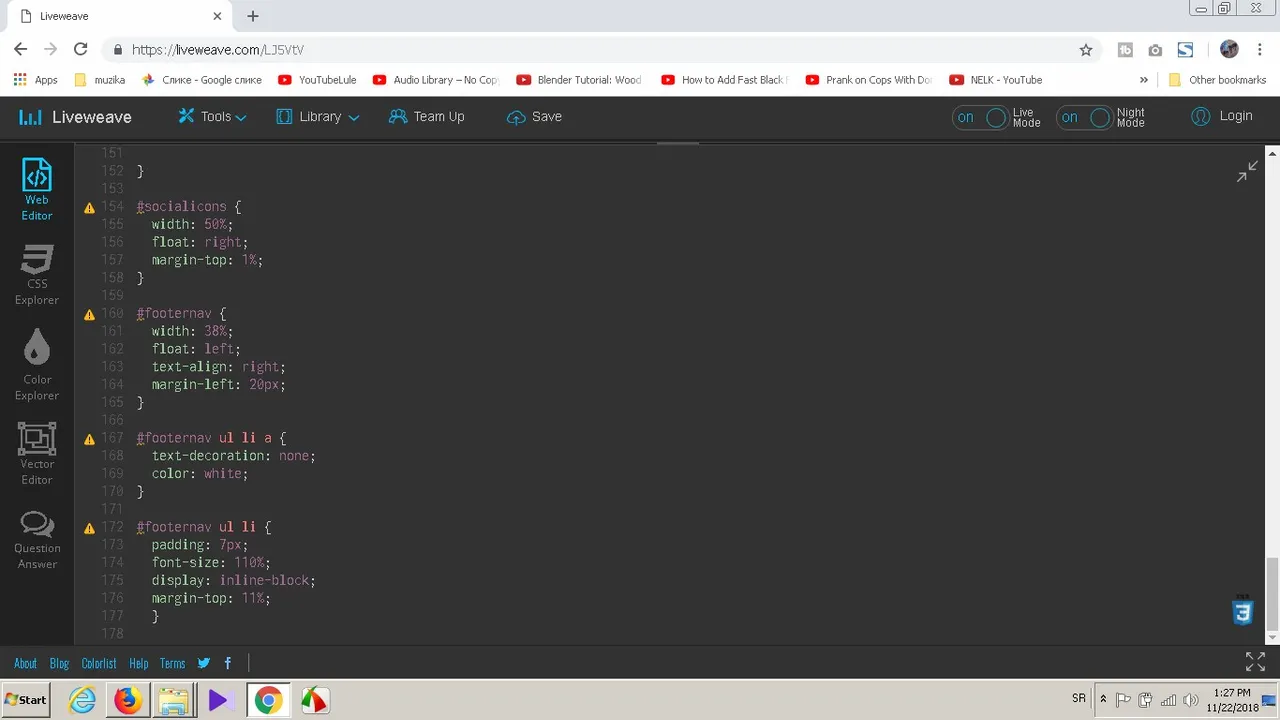Click the editor vertical scrollbar thumb
This screenshot has height=720, width=1280.
click(1272, 590)
